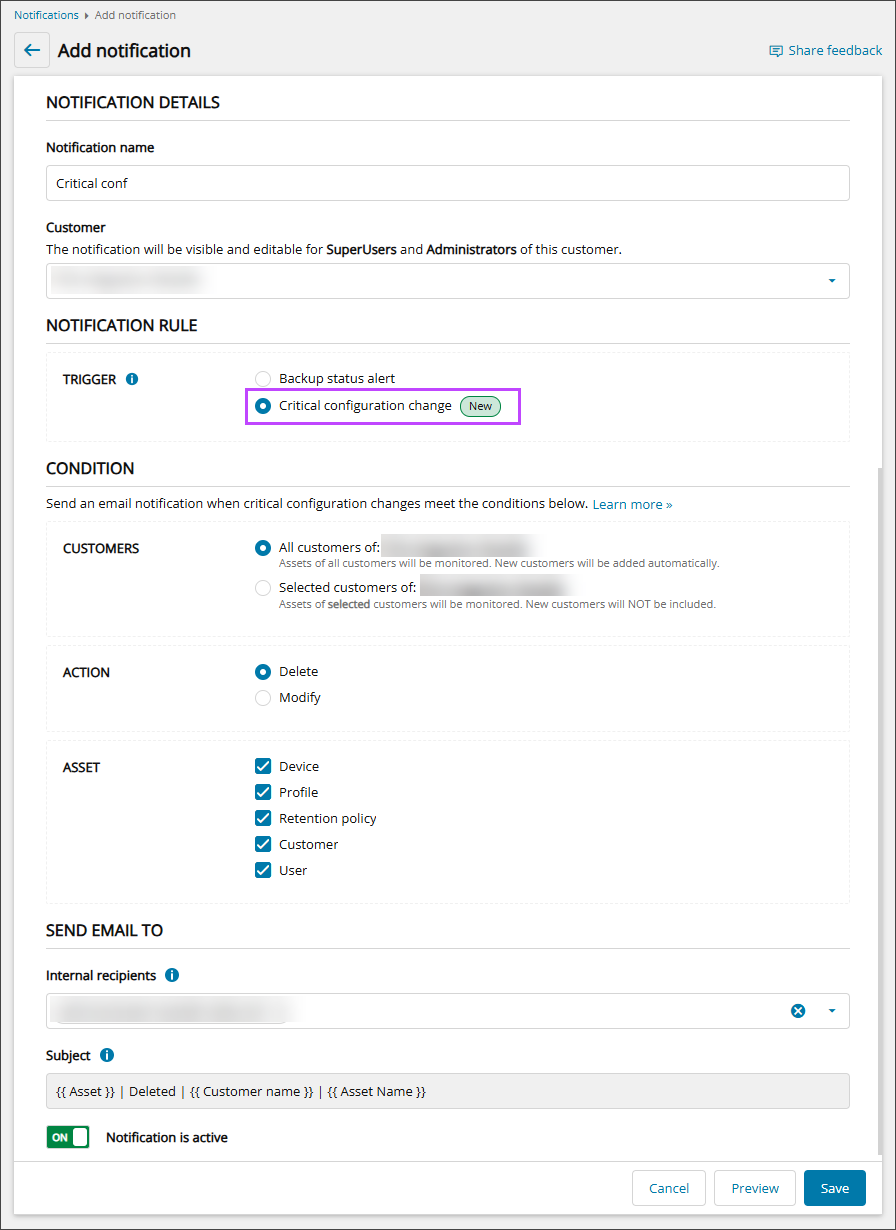Uncheck the Device asset checkbox
The image size is (896, 1230).
pyautogui.click(x=263, y=766)
